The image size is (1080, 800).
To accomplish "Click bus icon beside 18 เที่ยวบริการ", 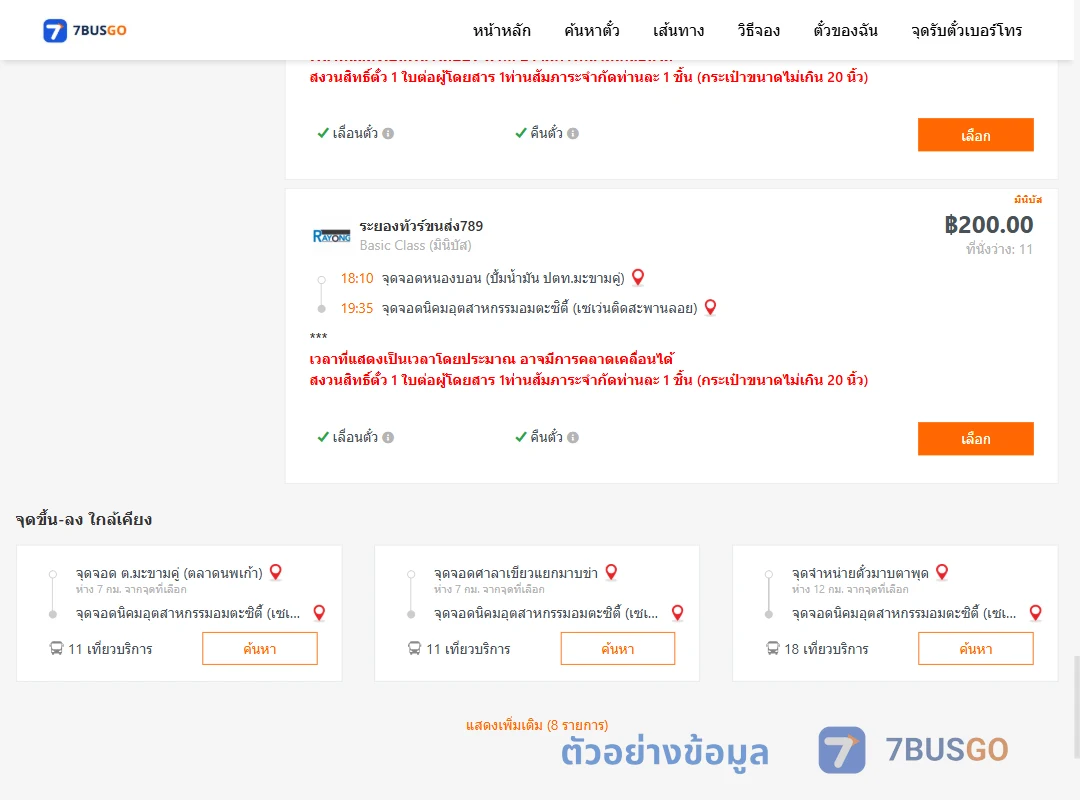I will click(x=773, y=648).
